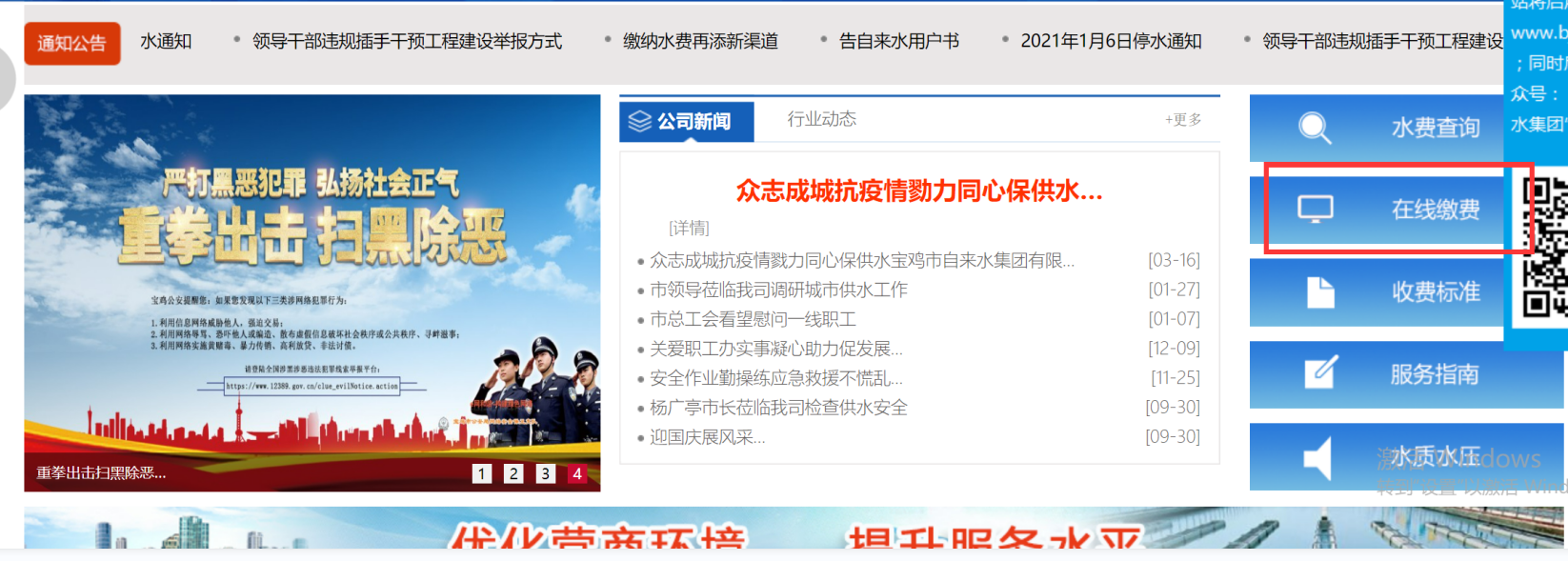This screenshot has width=1568, height=561.
Task: Open news item 市总工会看望慰问一线职工
Action: [753, 319]
